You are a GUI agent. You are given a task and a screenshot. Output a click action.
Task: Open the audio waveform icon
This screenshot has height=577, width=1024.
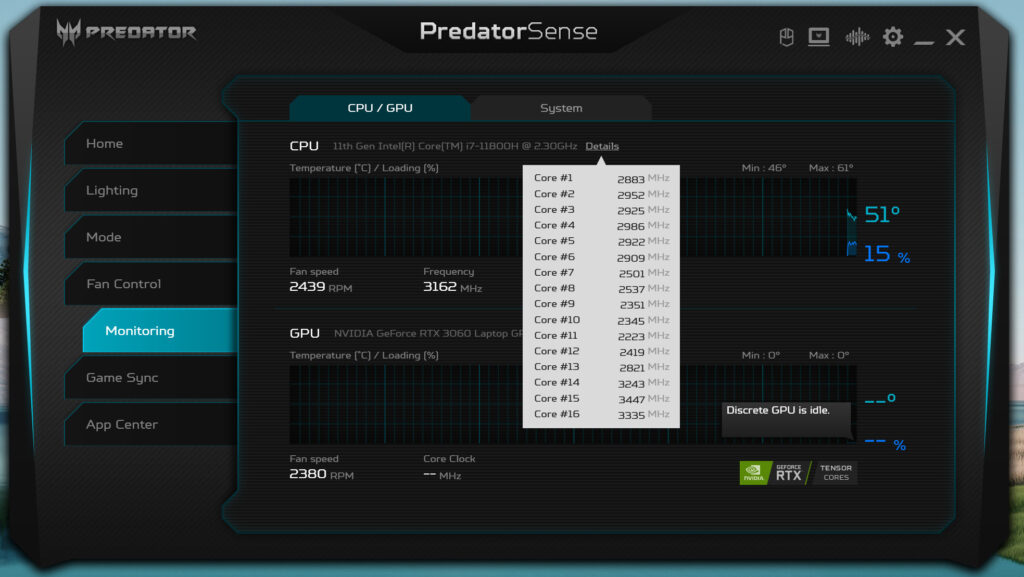point(857,37)
